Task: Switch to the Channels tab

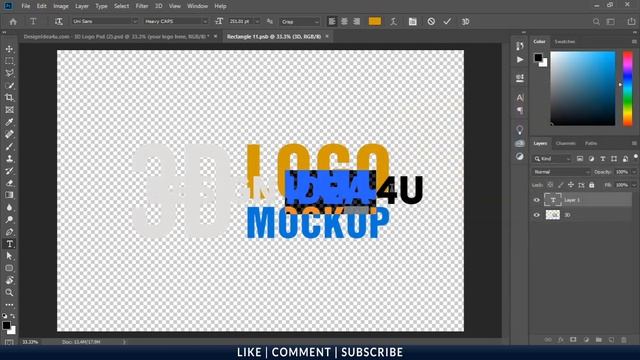Action: point(566,143)
